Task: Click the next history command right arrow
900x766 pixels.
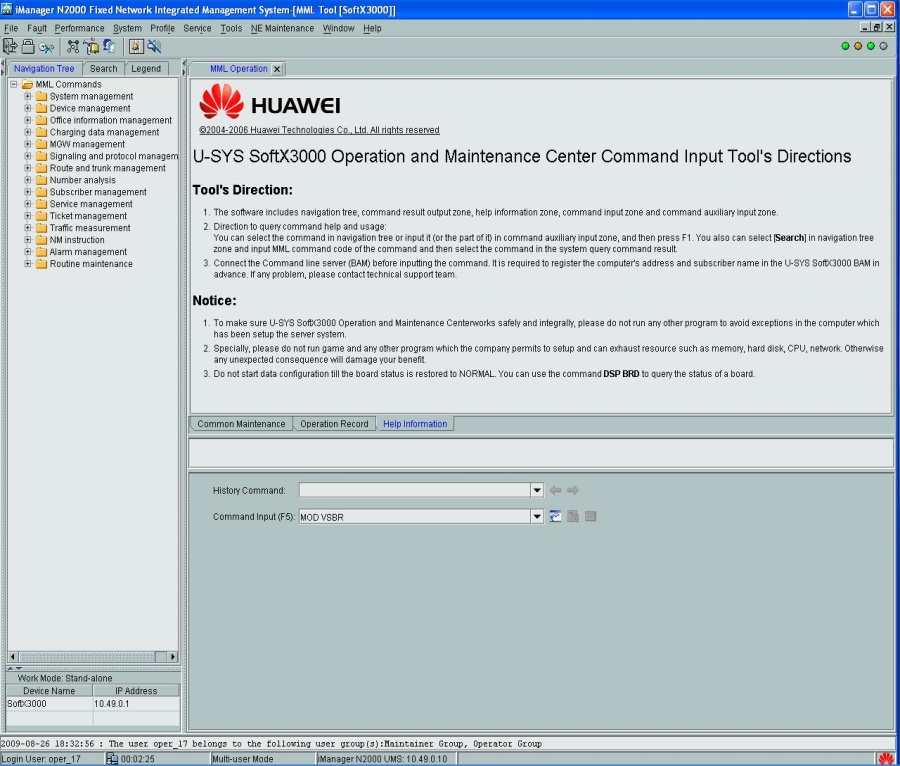Action: click(573, 489)
